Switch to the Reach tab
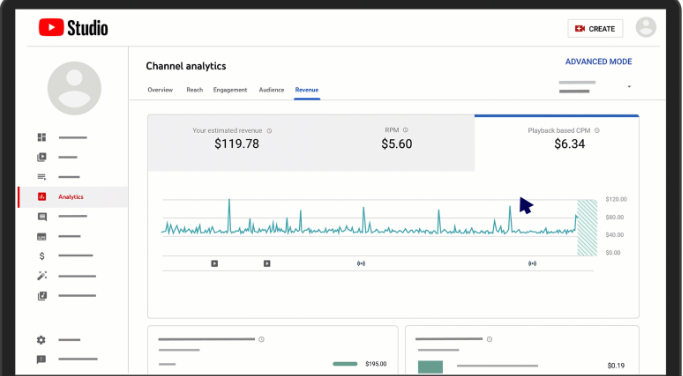The image size is (683, 376). pos(195,90)
